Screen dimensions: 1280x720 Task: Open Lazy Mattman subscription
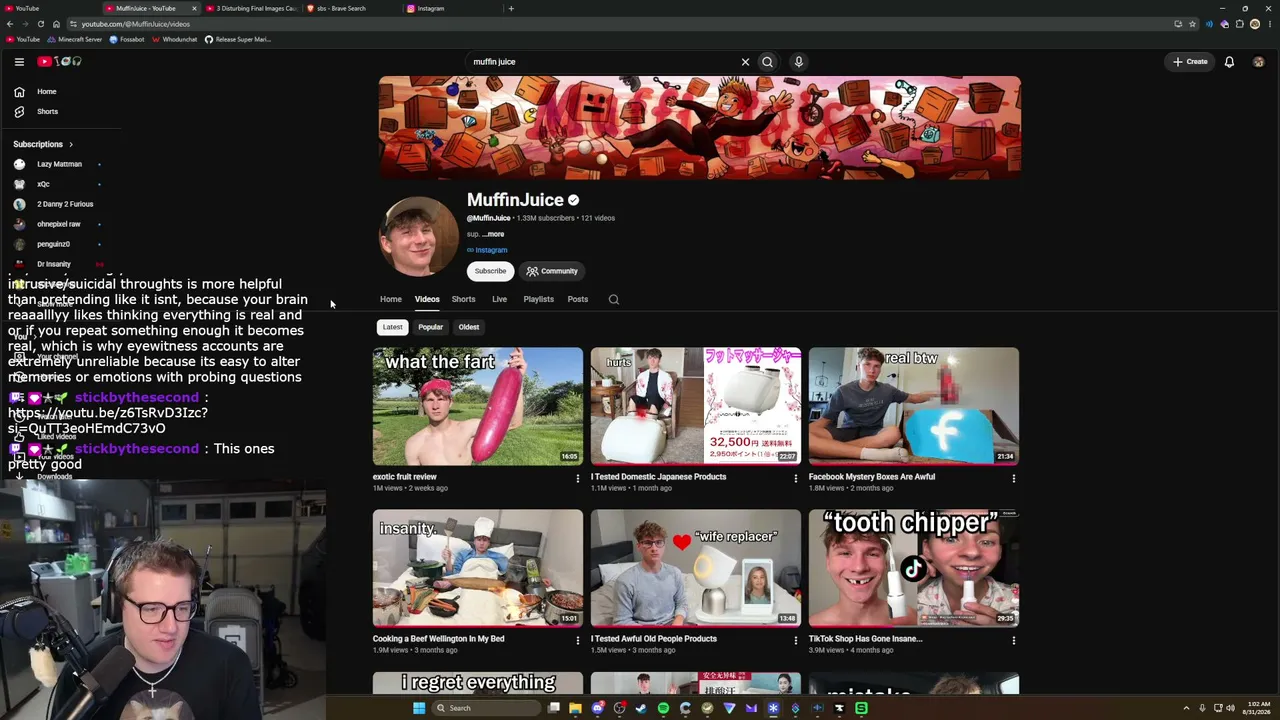point(59,164)
